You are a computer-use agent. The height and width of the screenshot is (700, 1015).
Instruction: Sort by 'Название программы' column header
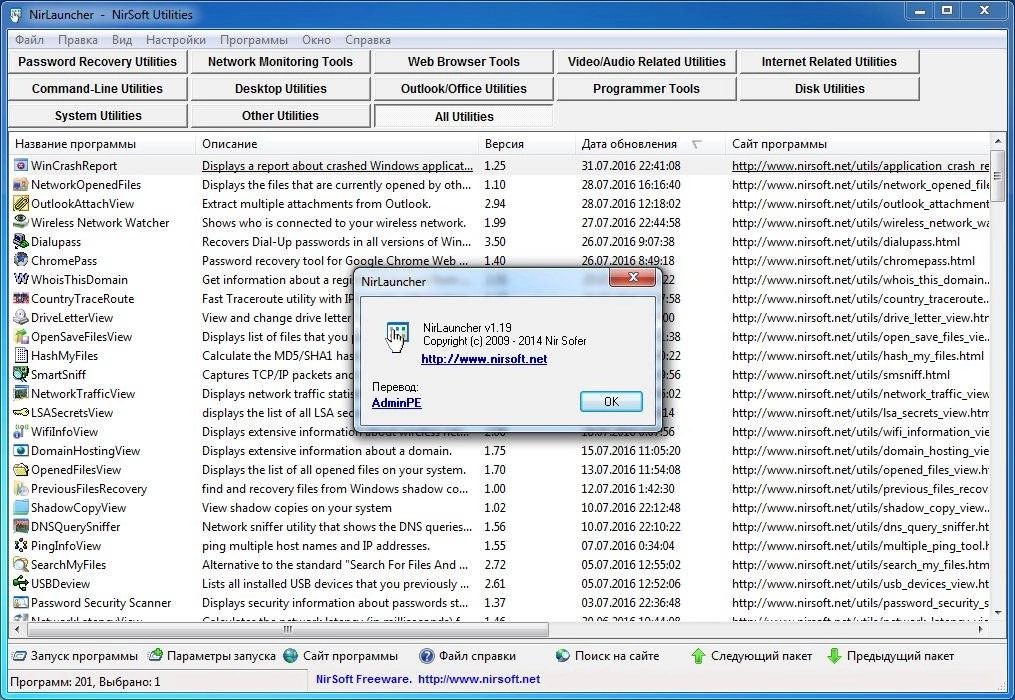point(102,144)
